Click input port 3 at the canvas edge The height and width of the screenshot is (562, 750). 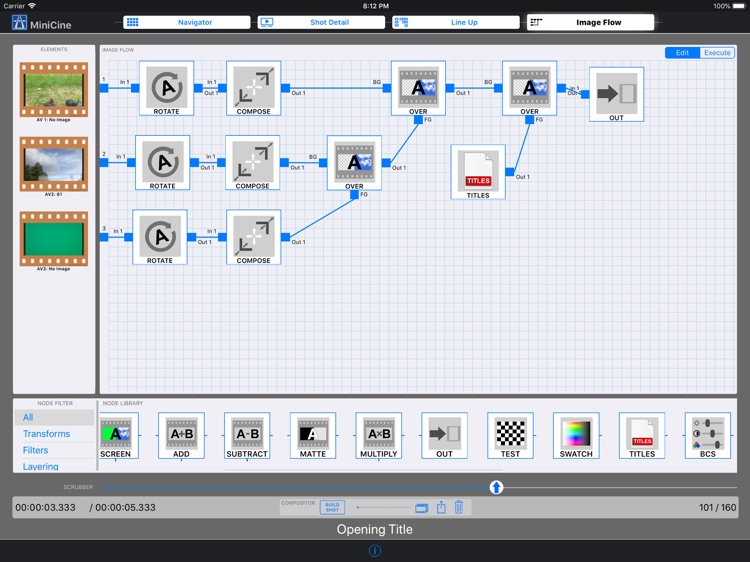(x=104, y=237)
